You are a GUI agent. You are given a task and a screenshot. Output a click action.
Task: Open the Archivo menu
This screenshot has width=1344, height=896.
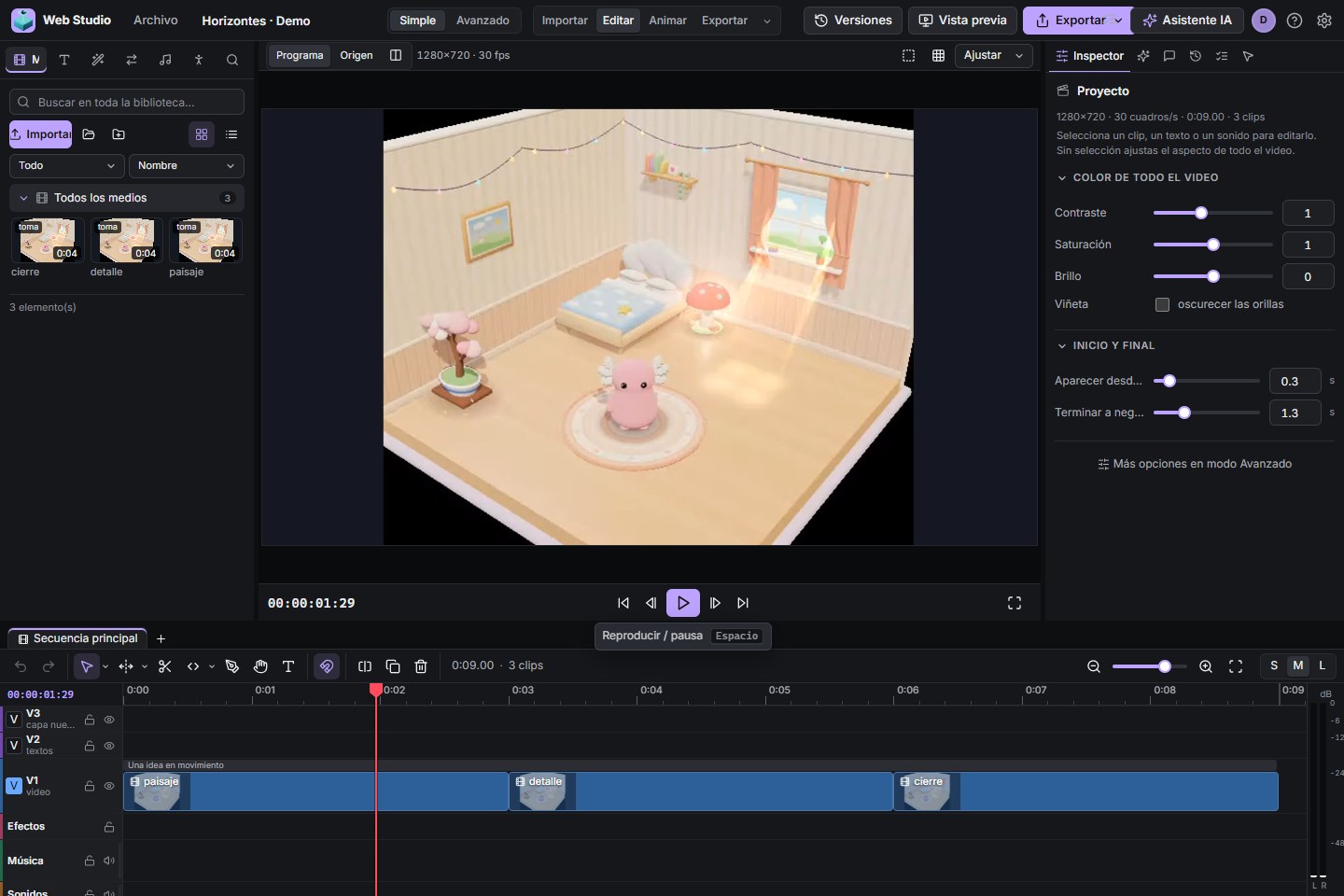156,21
